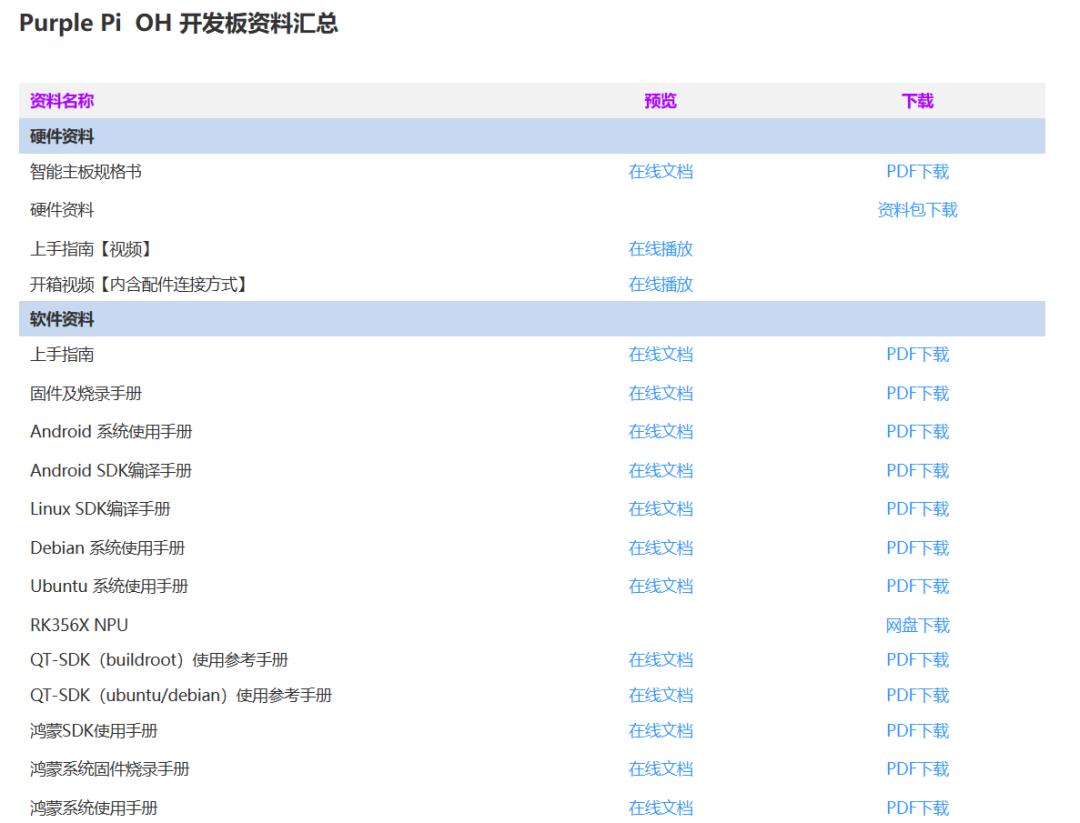Select the 软件资料 section header row
The image size is (1080, 823).
click(x=532, y=319)
